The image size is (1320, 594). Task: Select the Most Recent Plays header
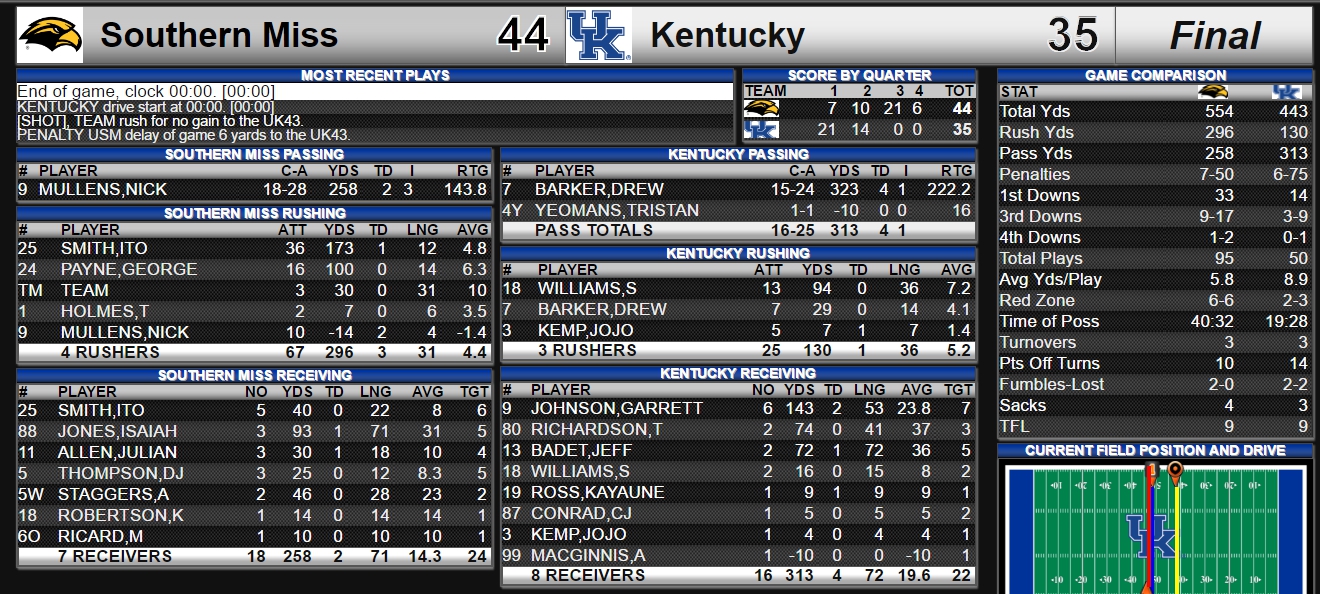(x=375, y=75)
